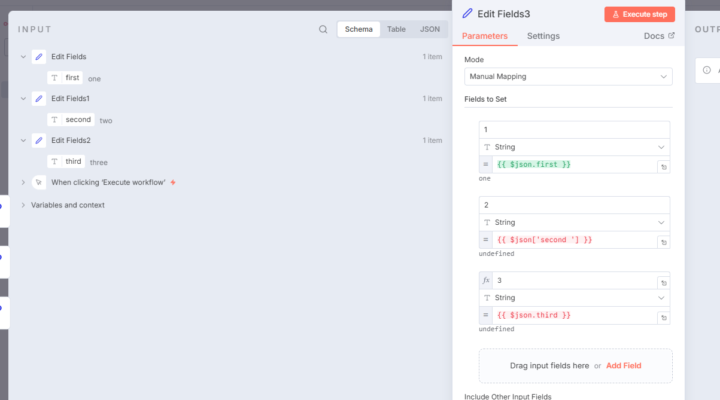Switch input view to Table
Image resolution: width=720 pixels, height=400 pixels.
(x=396, y=29)
